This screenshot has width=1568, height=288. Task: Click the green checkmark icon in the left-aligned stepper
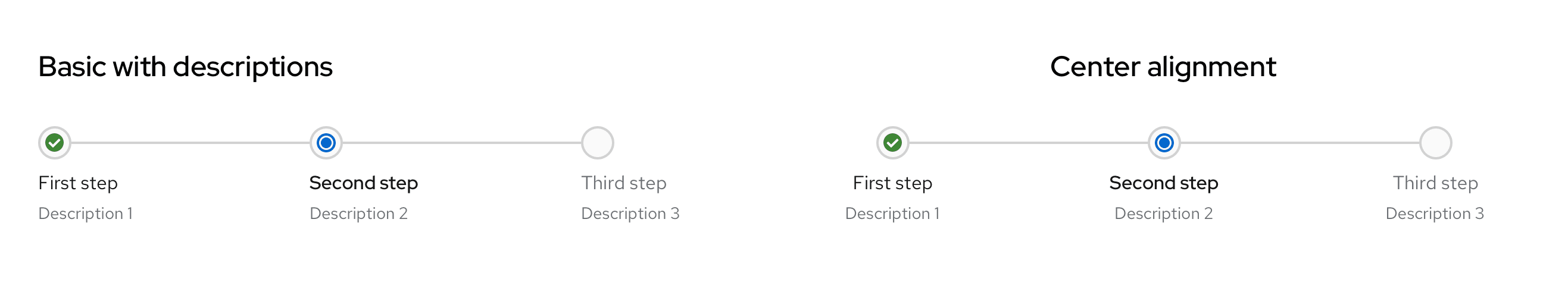[x=55, y=143]
